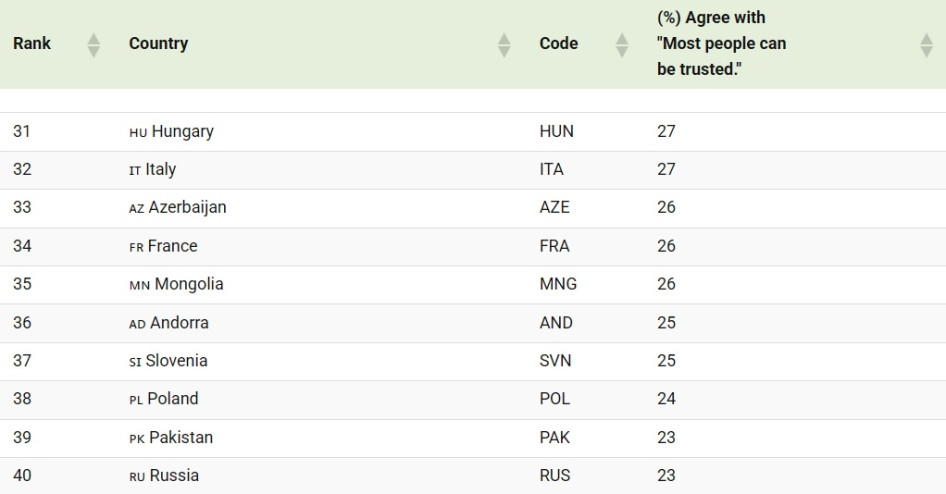Click the Hungary flag code icon

tap(138, 132)
